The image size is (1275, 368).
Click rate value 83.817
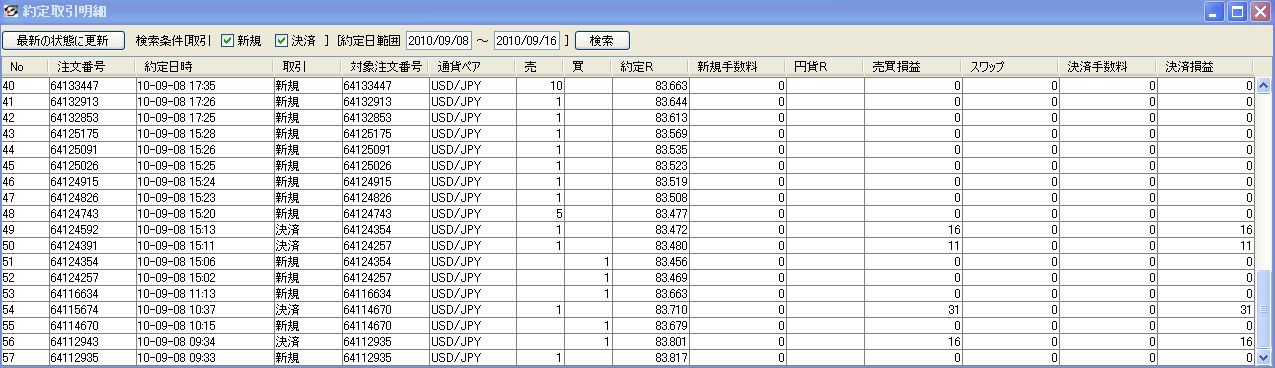tap(671, 358)
